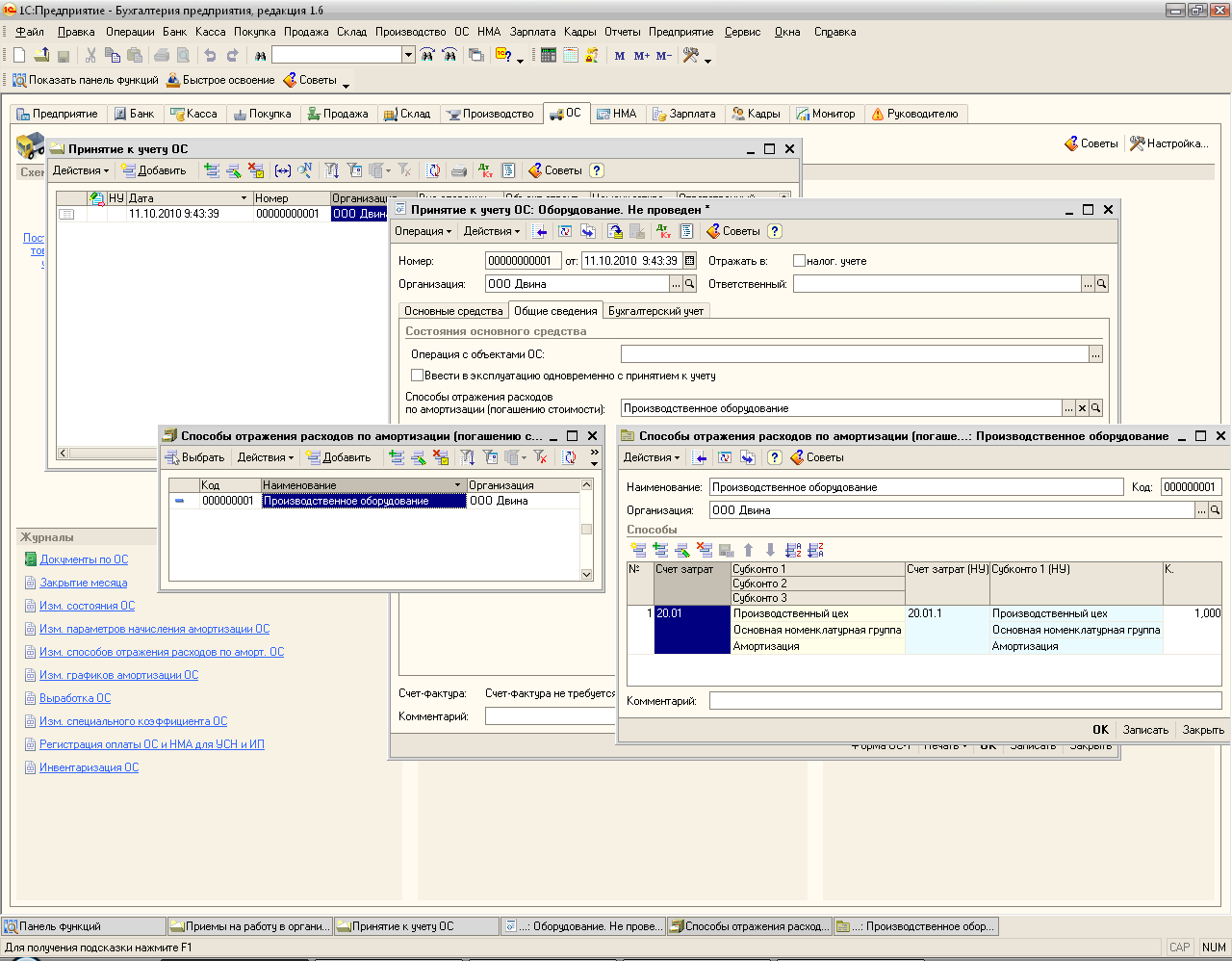Open the Действия dropdown in the Принятие к учету ОС list
Screen dimensions: 1232x961
[80, 170]
